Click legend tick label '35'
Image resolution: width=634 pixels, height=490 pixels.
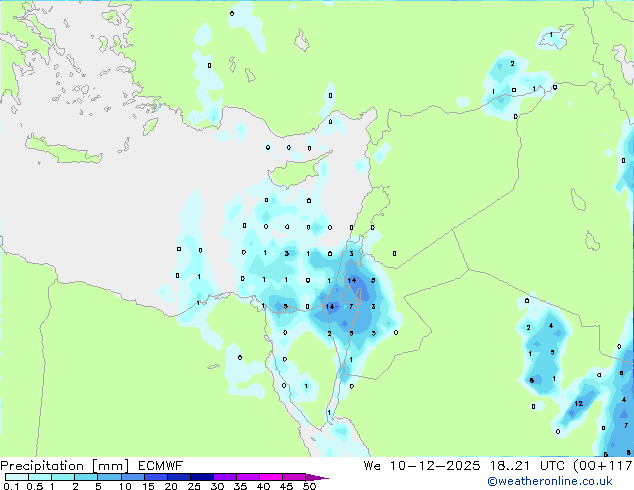click(240, 486)
